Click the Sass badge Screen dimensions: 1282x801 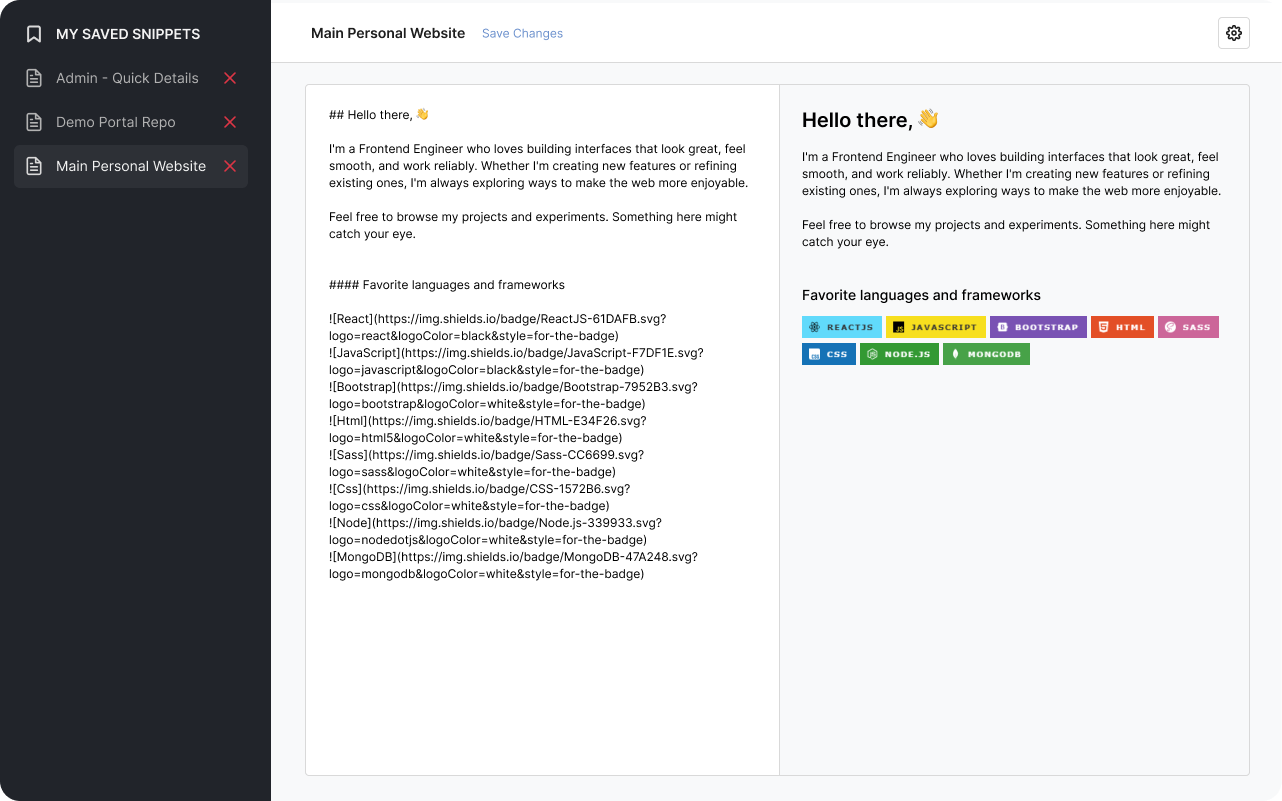click(x=1188, y=326)
